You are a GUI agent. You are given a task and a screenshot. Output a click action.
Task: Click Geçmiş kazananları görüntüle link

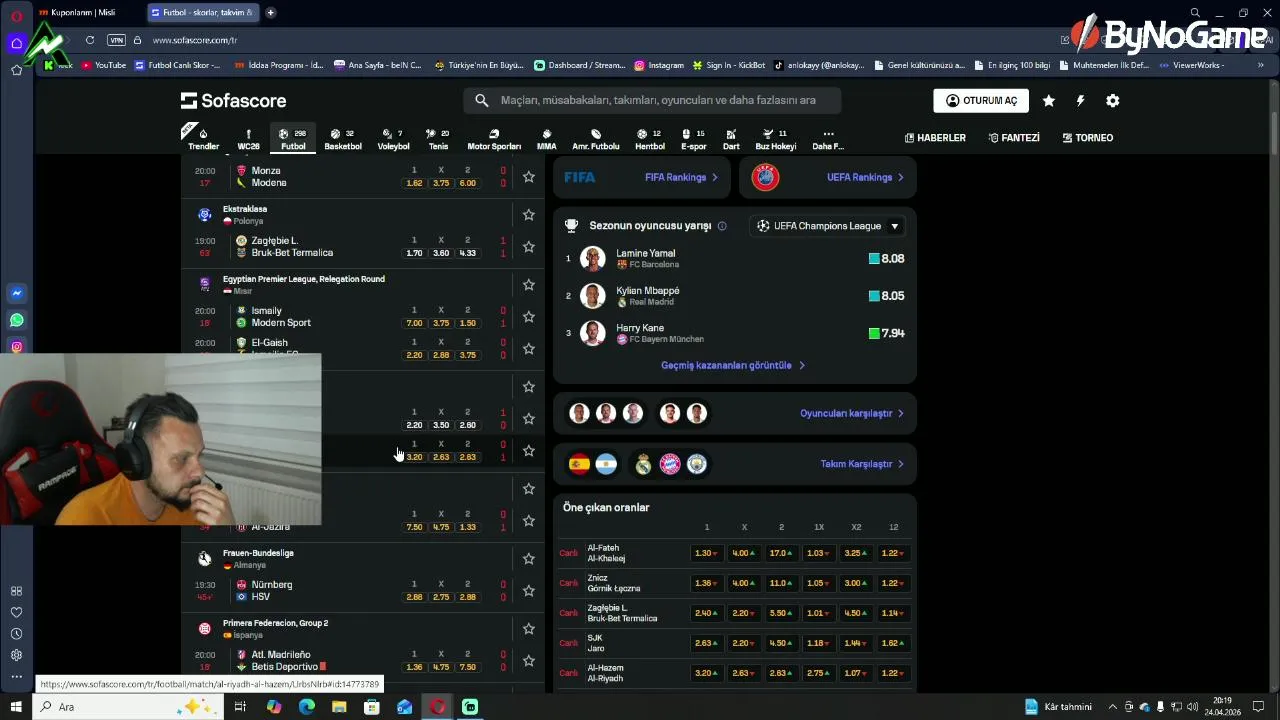coord(733,365)
